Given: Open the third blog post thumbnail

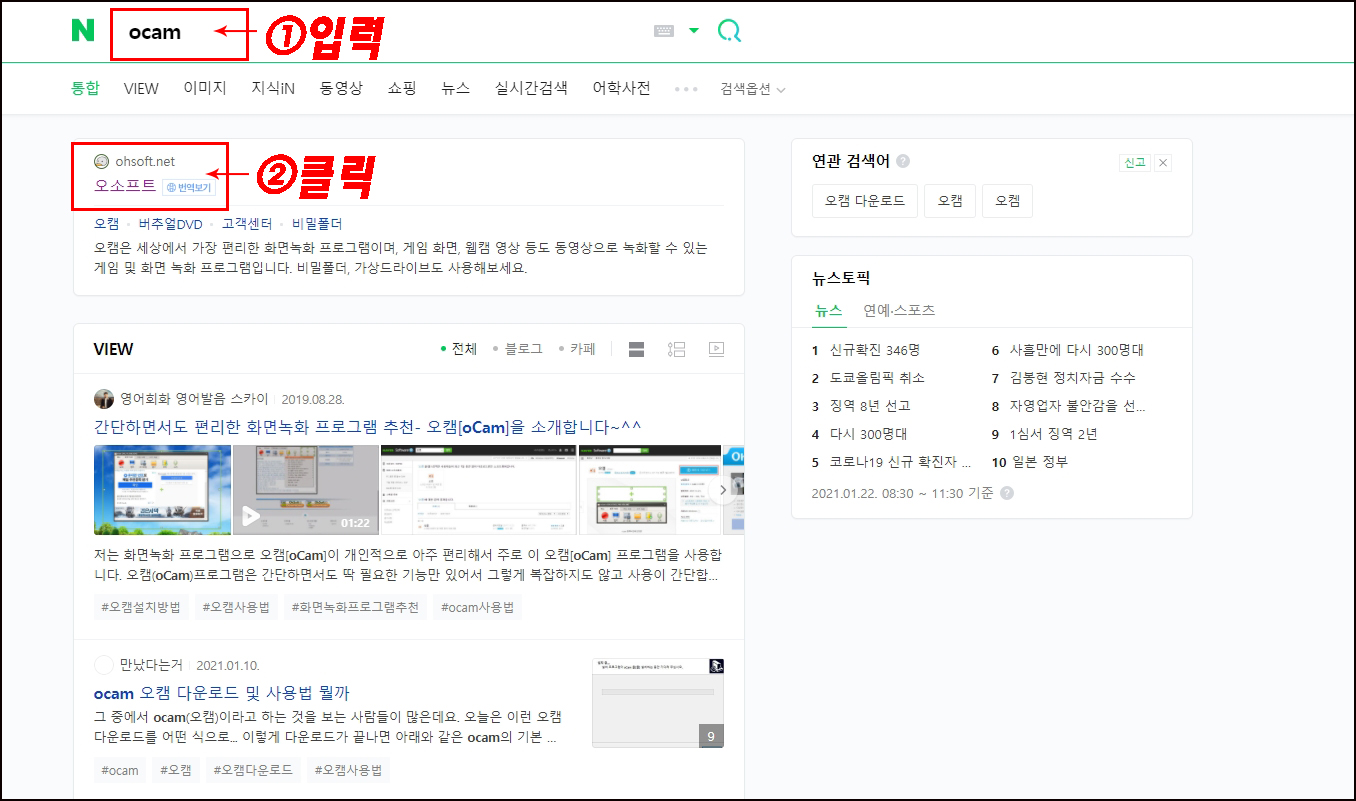Looking at the screenshot, I should 478,490.
